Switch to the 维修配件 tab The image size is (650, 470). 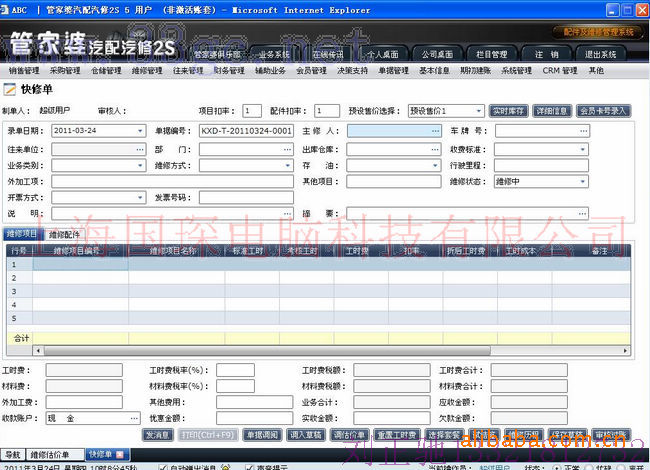(65, 233)
